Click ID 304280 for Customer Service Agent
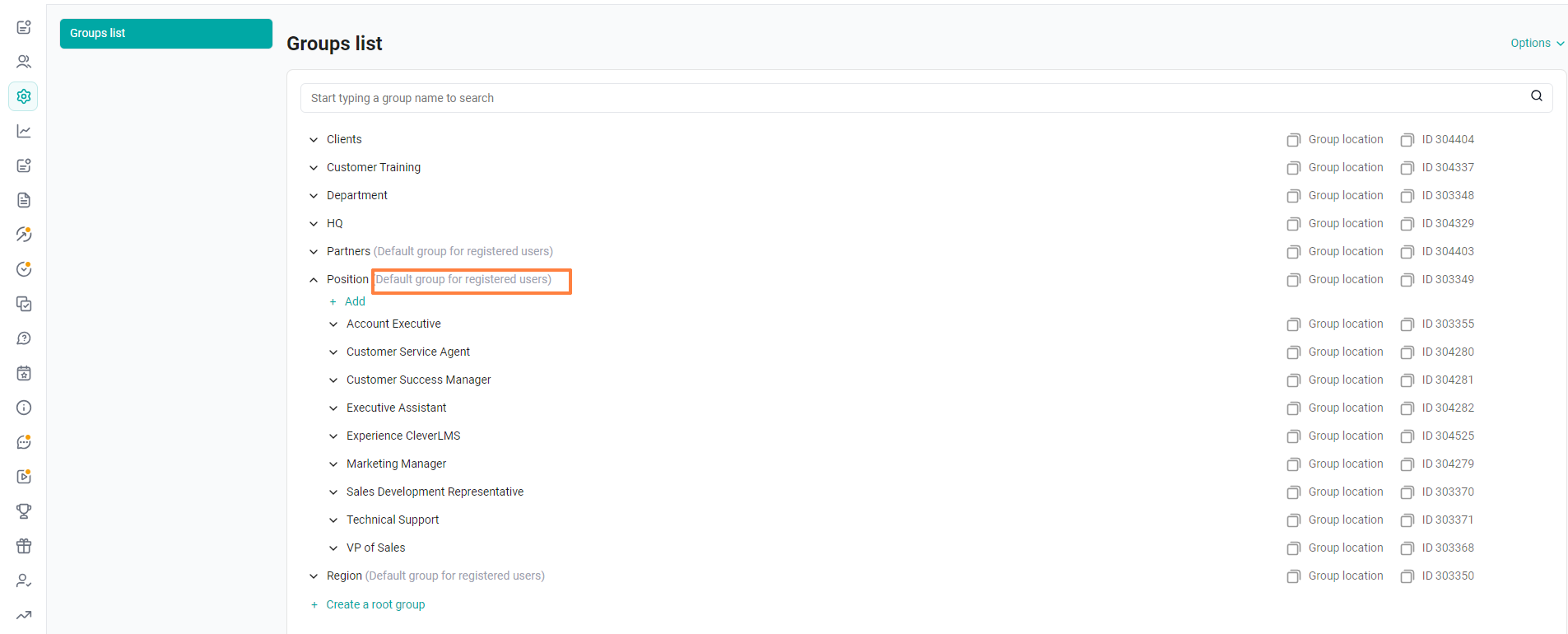Viewport: 1568px width, 634px height. click(x=1448, y=352)
